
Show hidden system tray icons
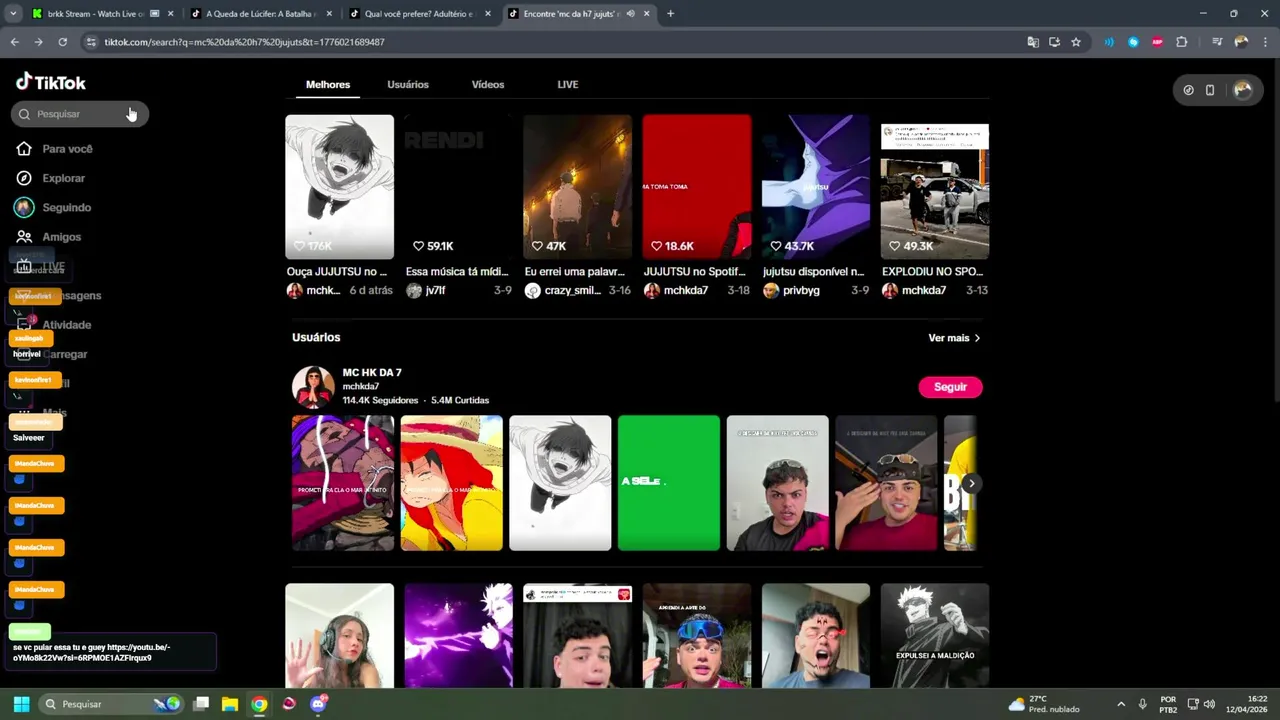[x=1121, y=704]
